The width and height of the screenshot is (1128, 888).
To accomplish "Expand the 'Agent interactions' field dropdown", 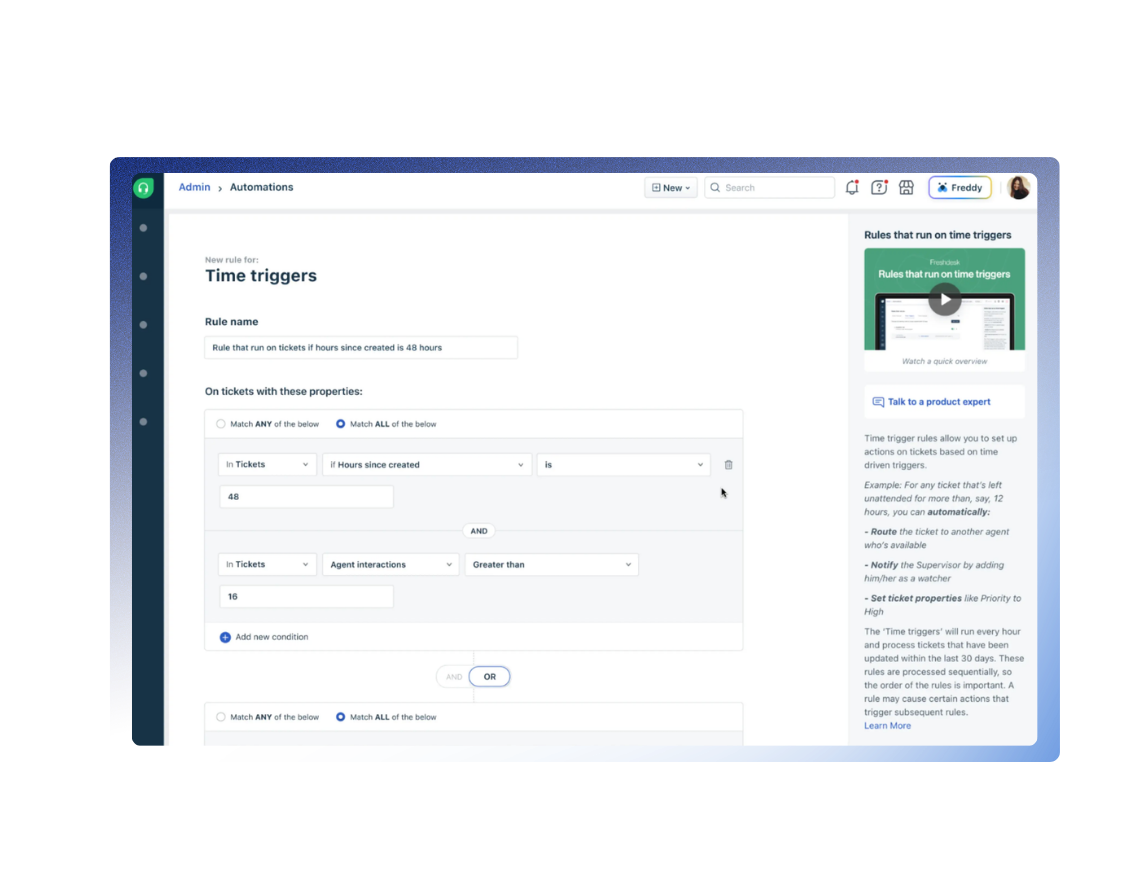I will [390, 565].
